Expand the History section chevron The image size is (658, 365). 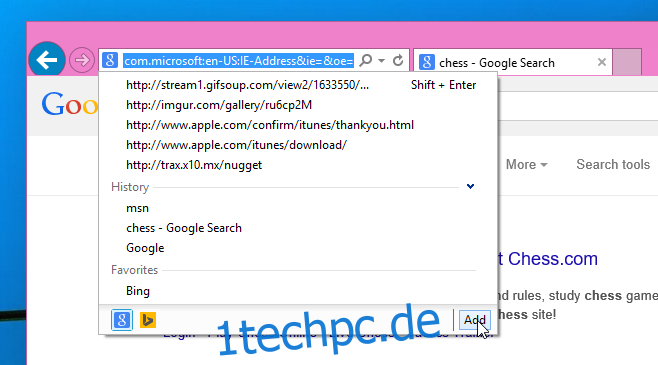[x=470, y=186]
